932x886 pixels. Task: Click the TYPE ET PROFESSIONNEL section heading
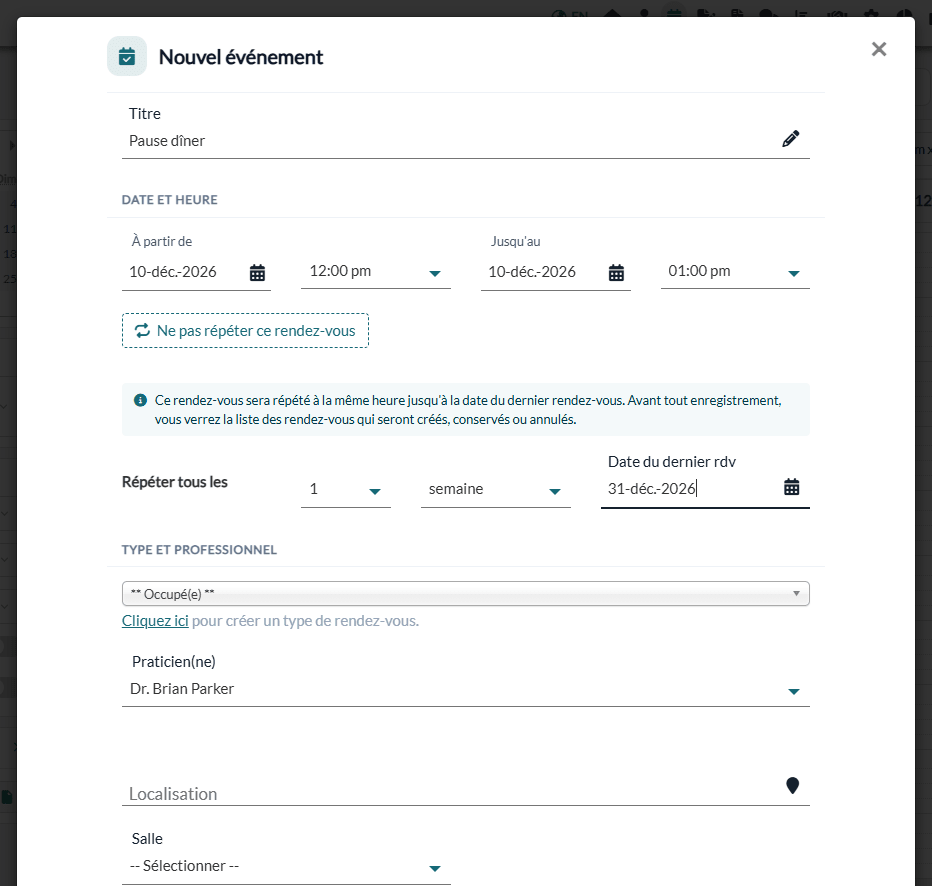coord(199,550)
